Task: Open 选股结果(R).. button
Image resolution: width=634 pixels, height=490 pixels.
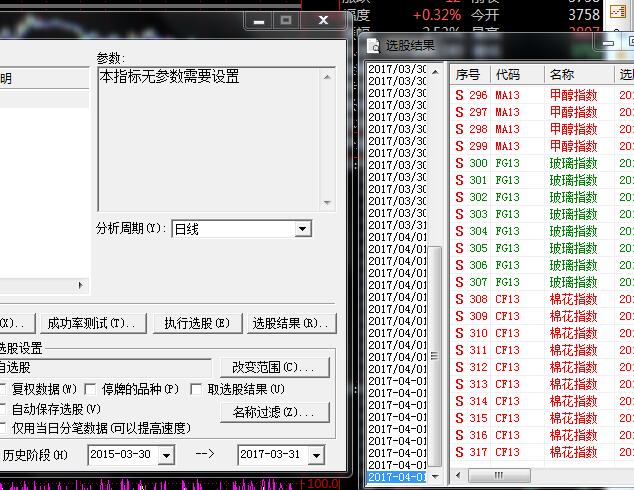Action: [291, 323]
